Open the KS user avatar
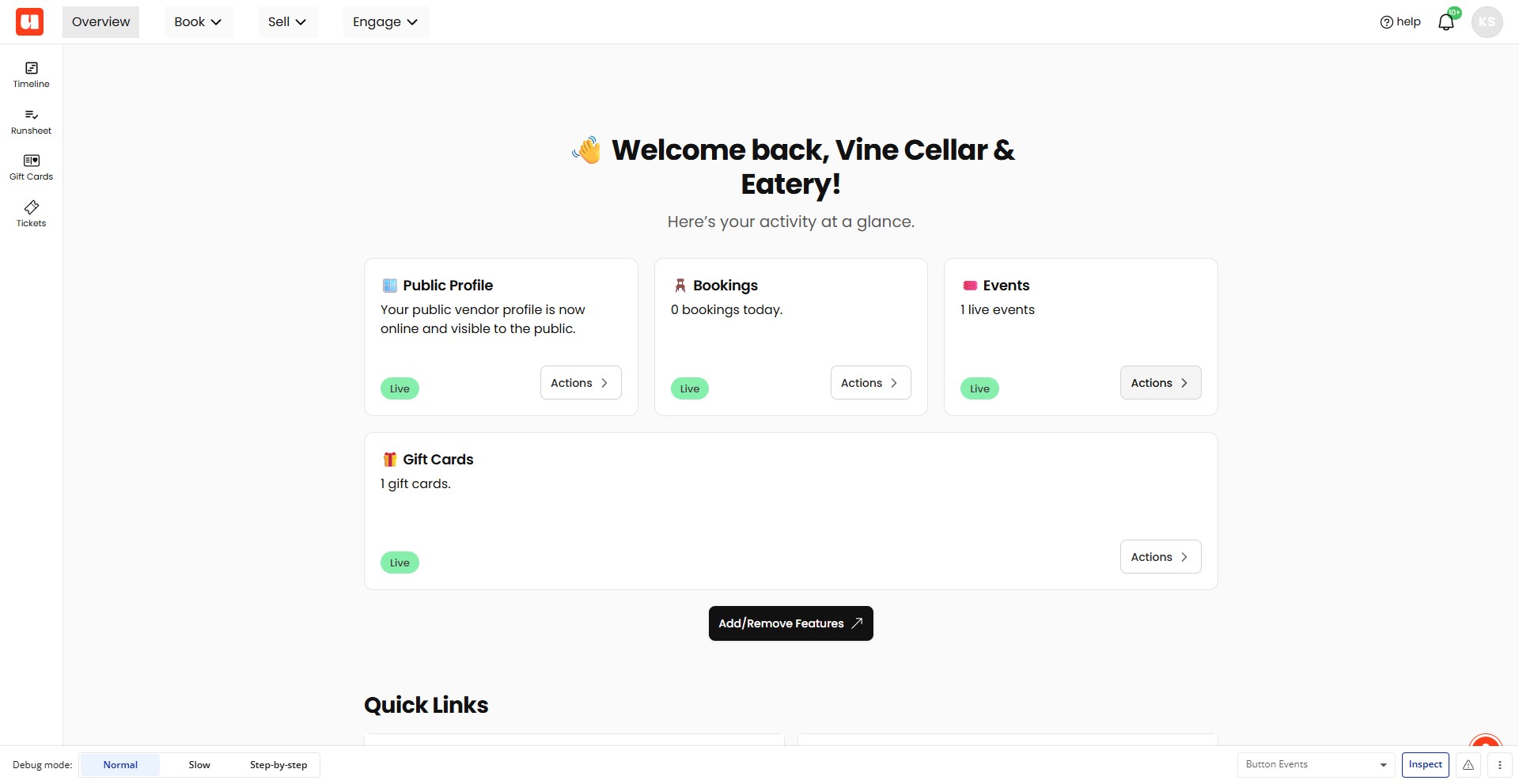1519x784 pixels. pos(1487,22)
